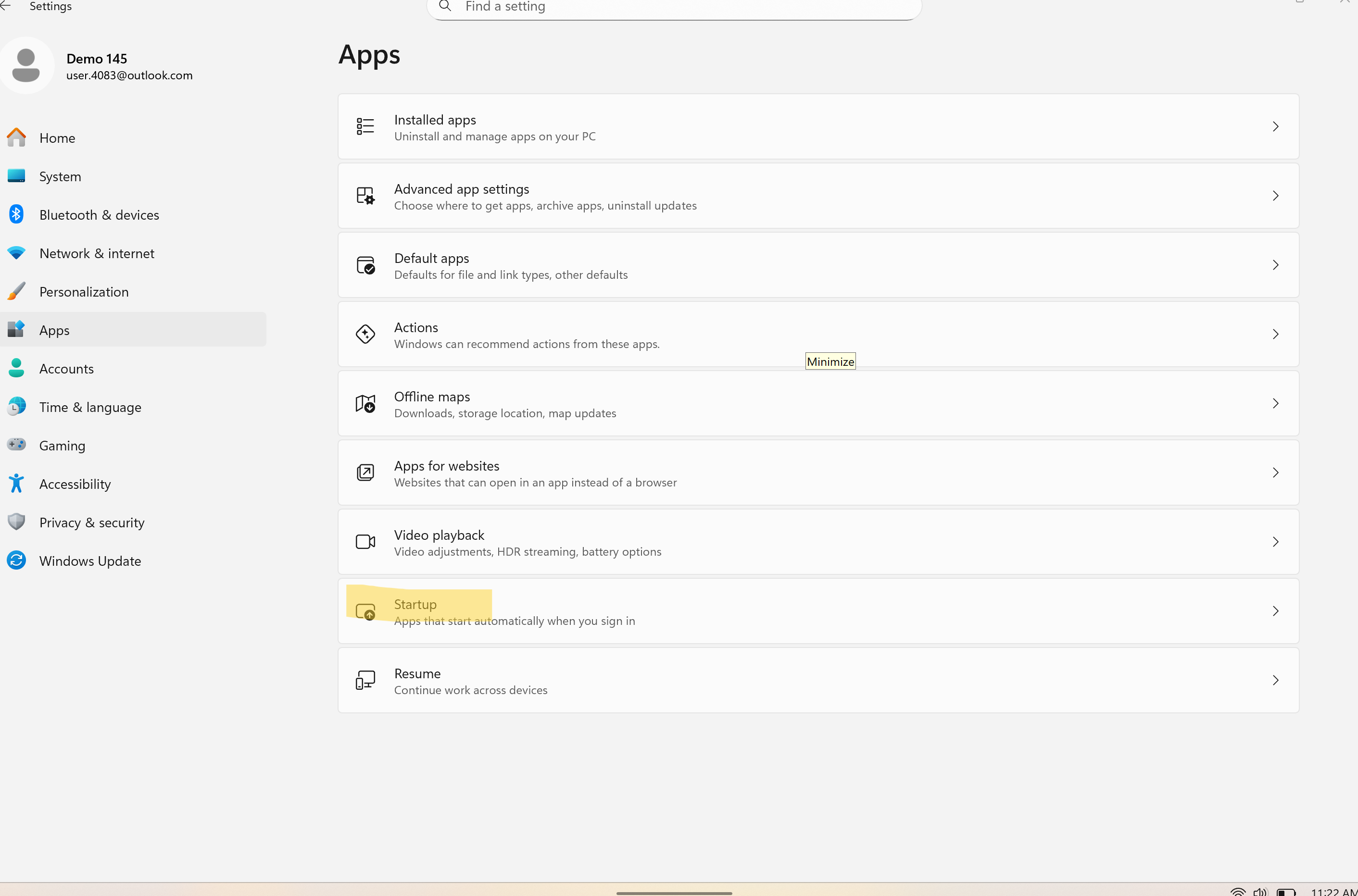Click the Advanced app settings icon
The height and width of the screenshot is (896, 1358).
point(365,196)
